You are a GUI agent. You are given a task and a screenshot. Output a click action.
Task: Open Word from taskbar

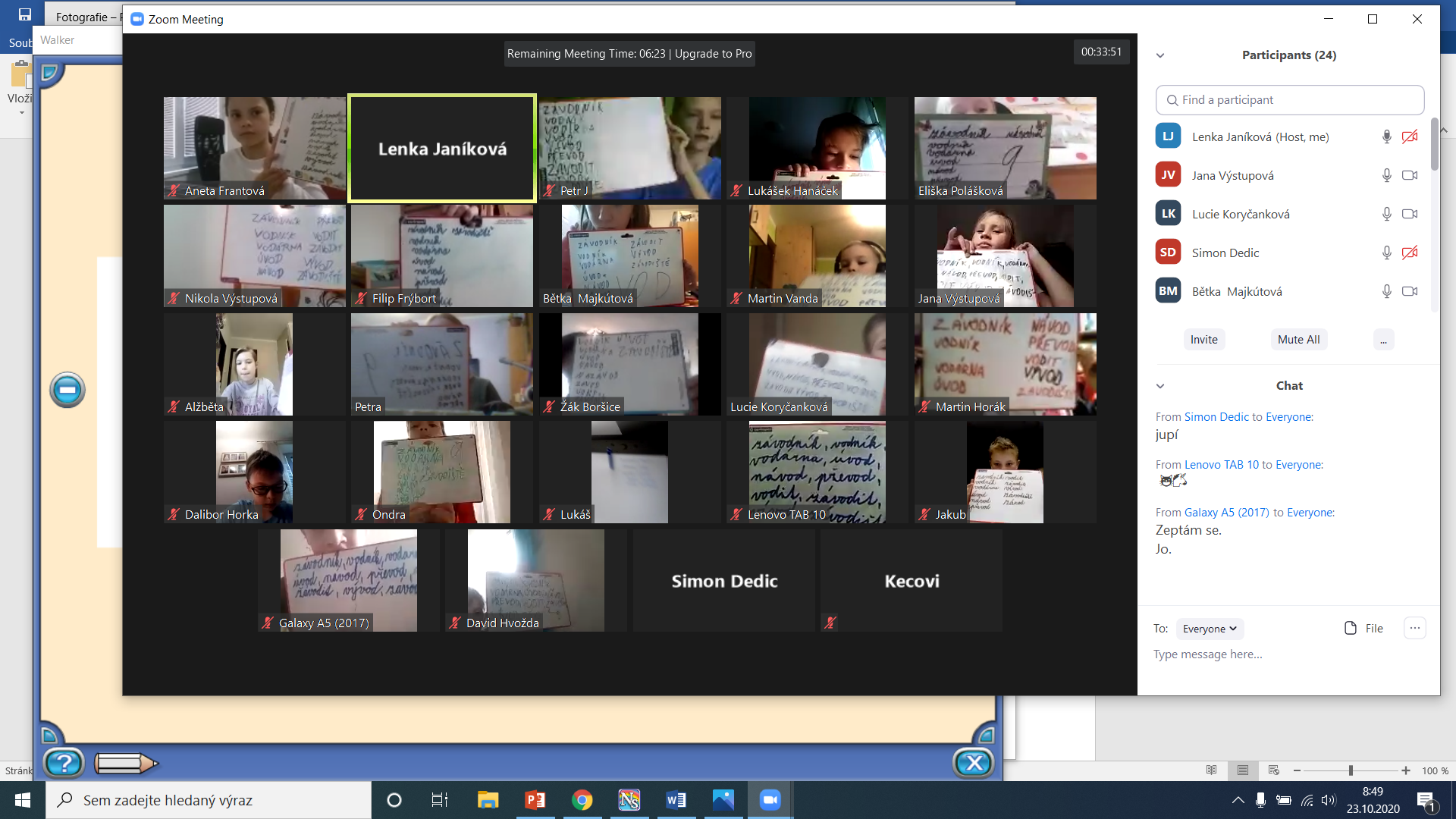click(676, 800)
